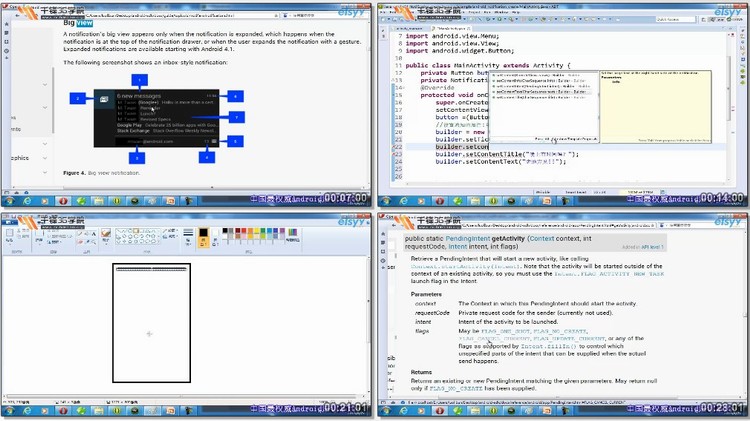The image size is (750, 421).
Task: Select the Pencil tool in Paint
Action: pos(79,233)
